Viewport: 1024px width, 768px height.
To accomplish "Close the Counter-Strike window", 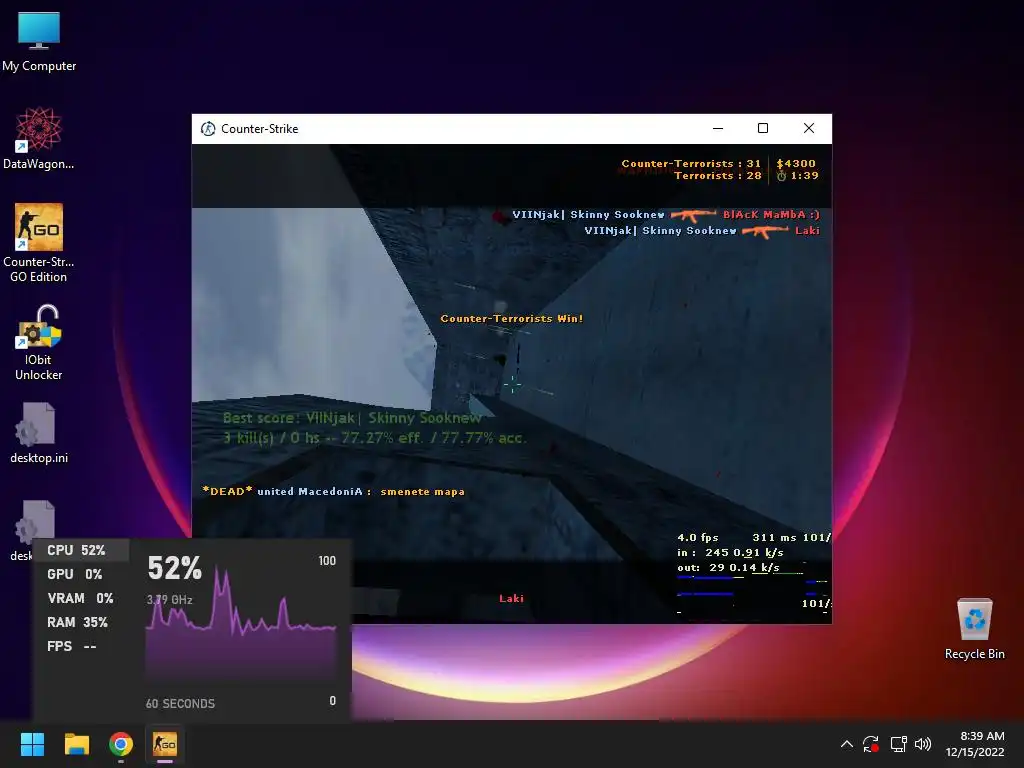I will (808, 129).
